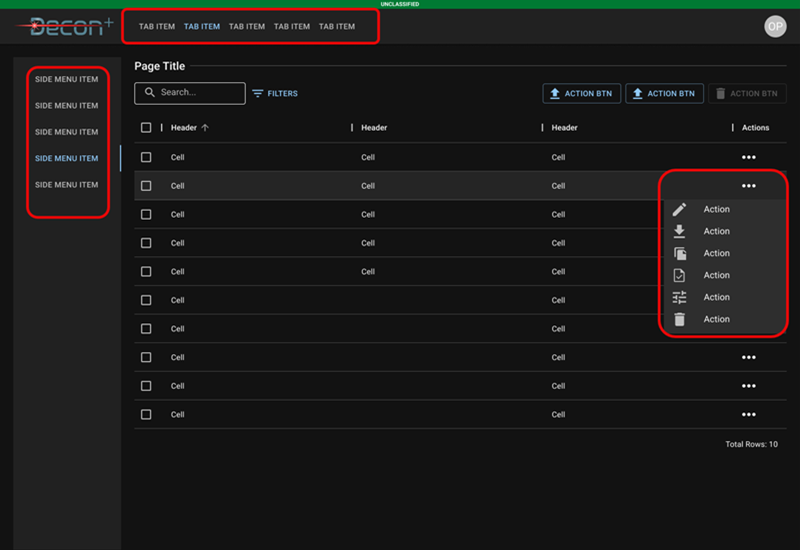This screenshot has height=550, width=800.
Task: Click the ellipsis in the first table row
Action: point(748,157)
